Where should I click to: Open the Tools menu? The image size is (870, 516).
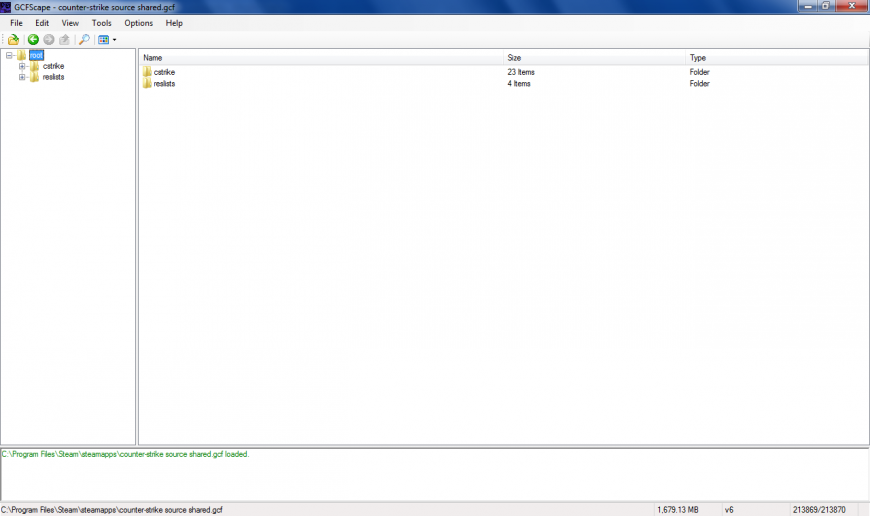(101, 23)
